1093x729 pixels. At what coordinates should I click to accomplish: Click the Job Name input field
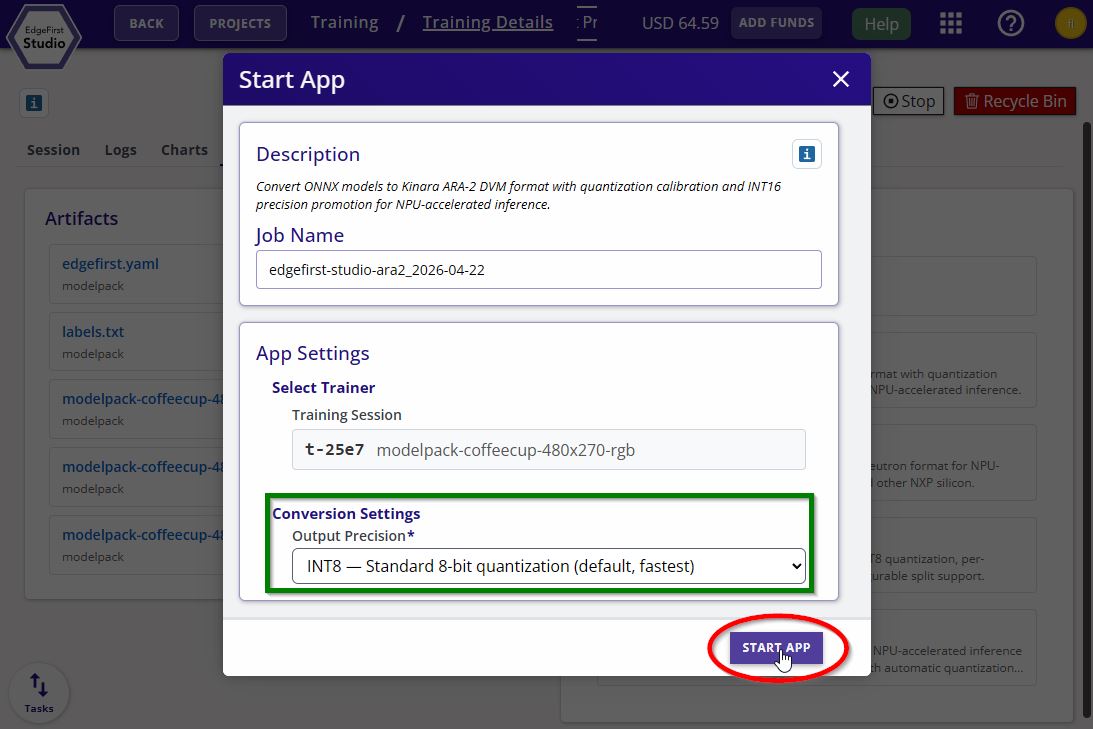pos(538,270)
